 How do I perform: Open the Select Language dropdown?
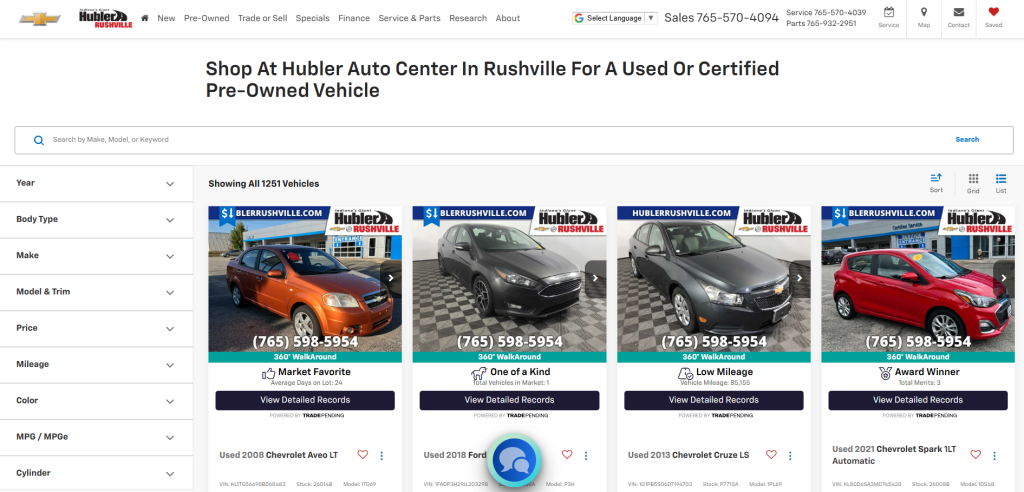614,18
